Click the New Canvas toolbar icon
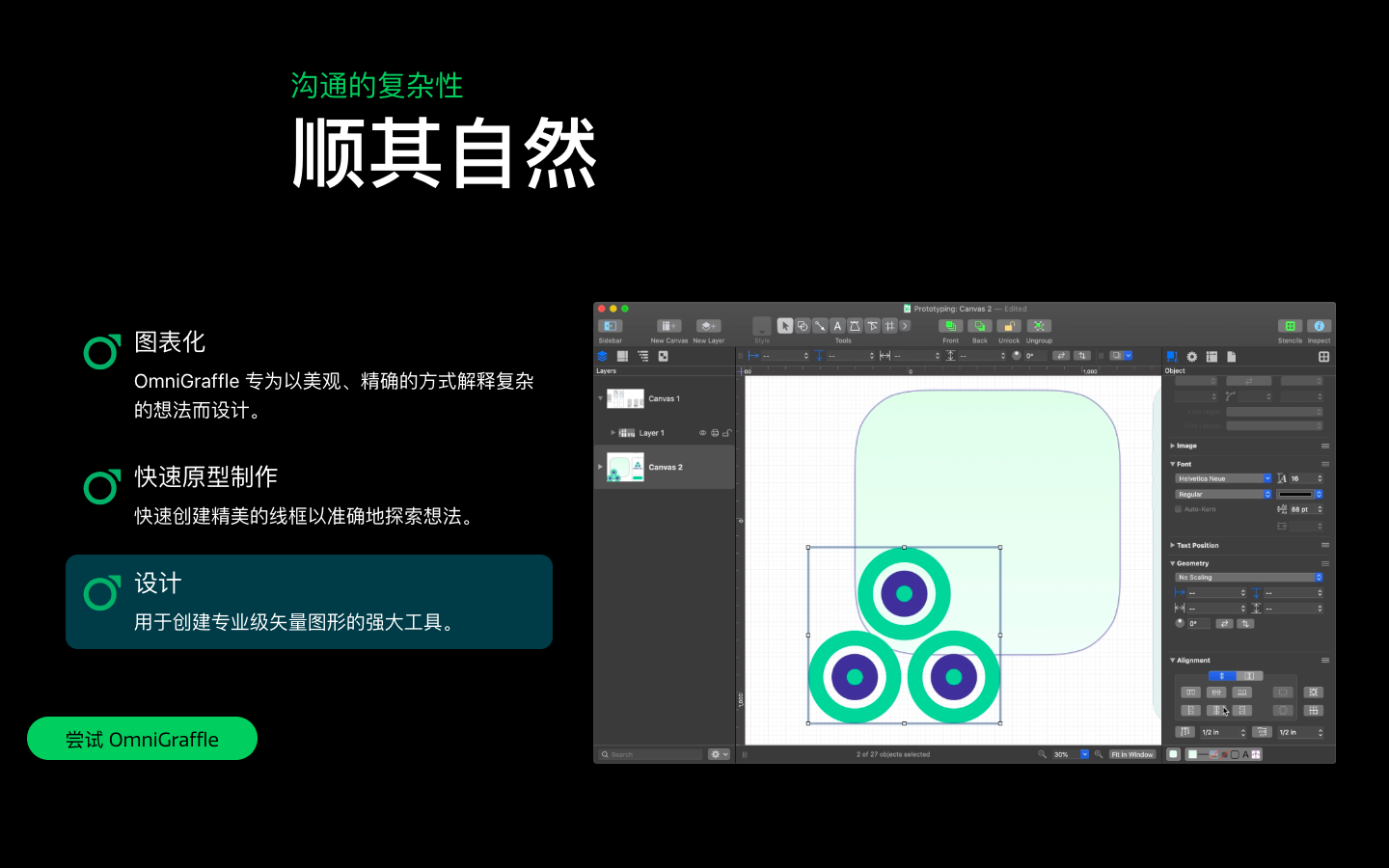The width and height of the screenshot is (1389, 868). (x=668, y=326)
